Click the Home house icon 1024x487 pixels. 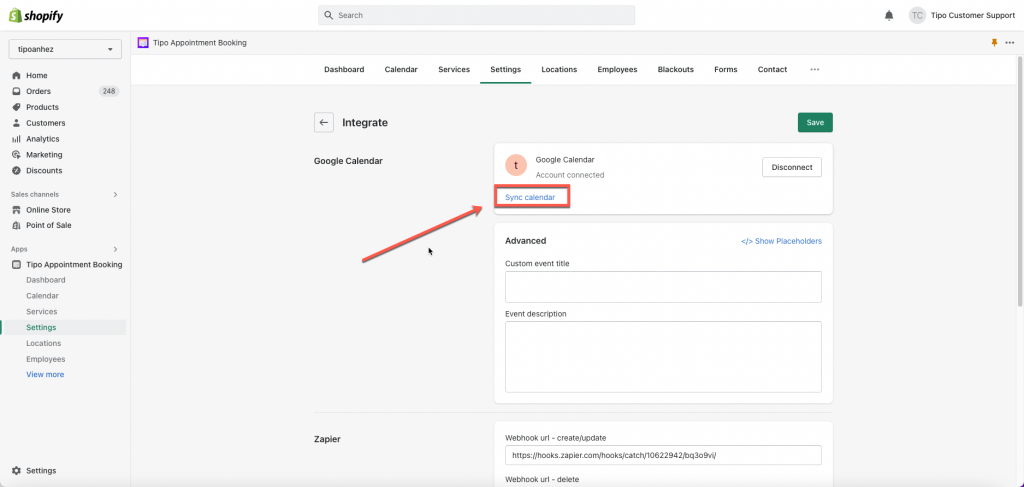(17, 76)
